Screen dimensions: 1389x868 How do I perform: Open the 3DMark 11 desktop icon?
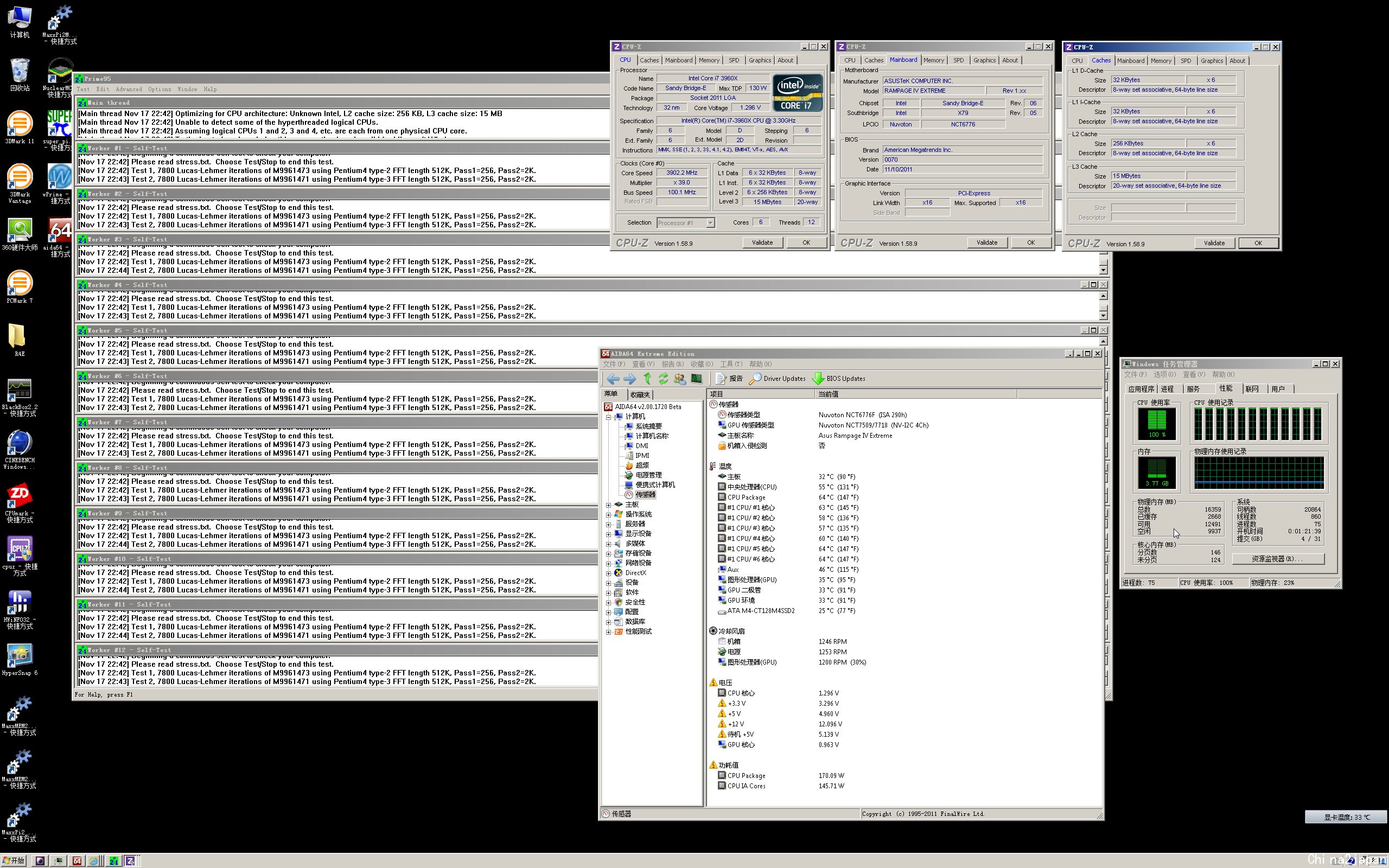pos(20,127)
